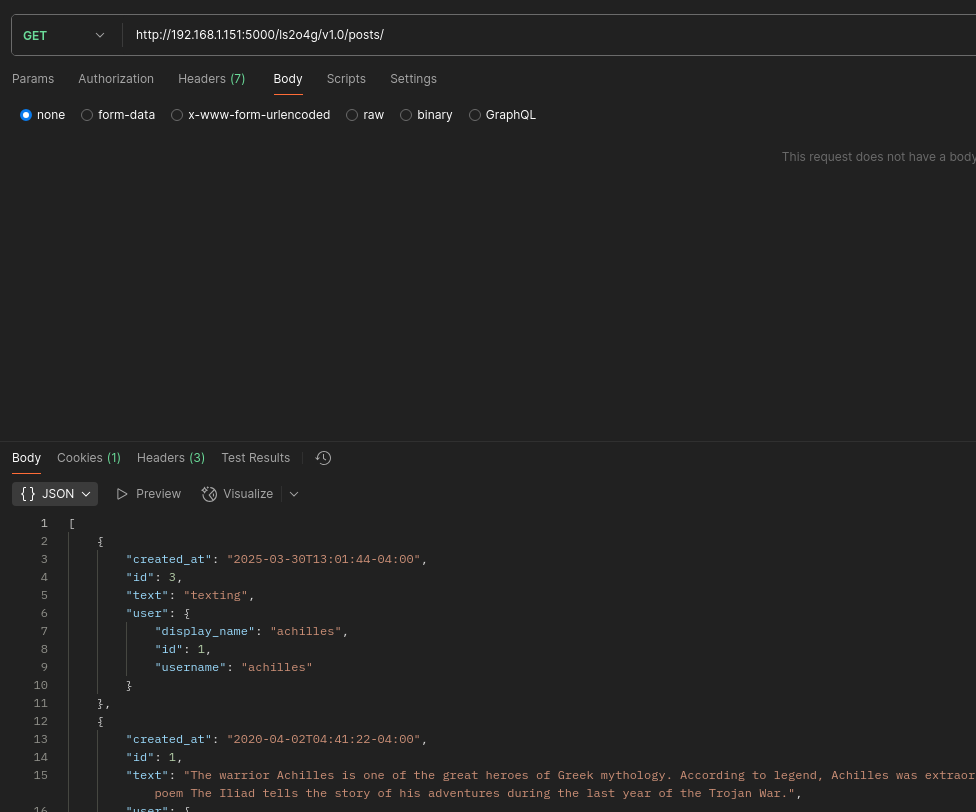Switch to the Params tab
Viewport: 976px width, 812px height.
tap(33, 79)
